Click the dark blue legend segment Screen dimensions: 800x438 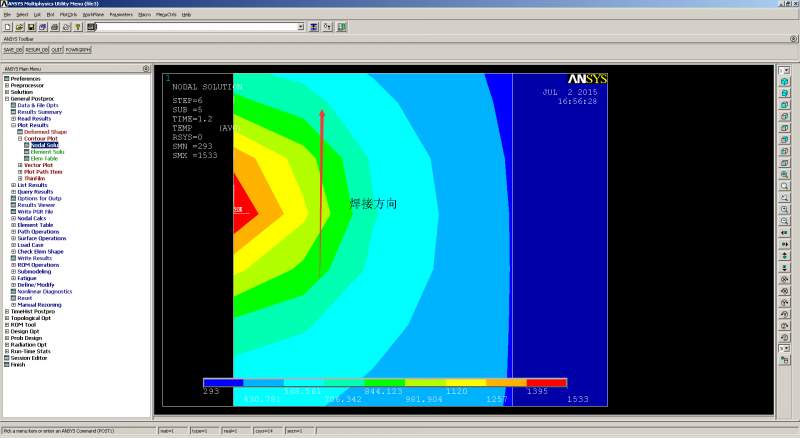click(223, 382)
